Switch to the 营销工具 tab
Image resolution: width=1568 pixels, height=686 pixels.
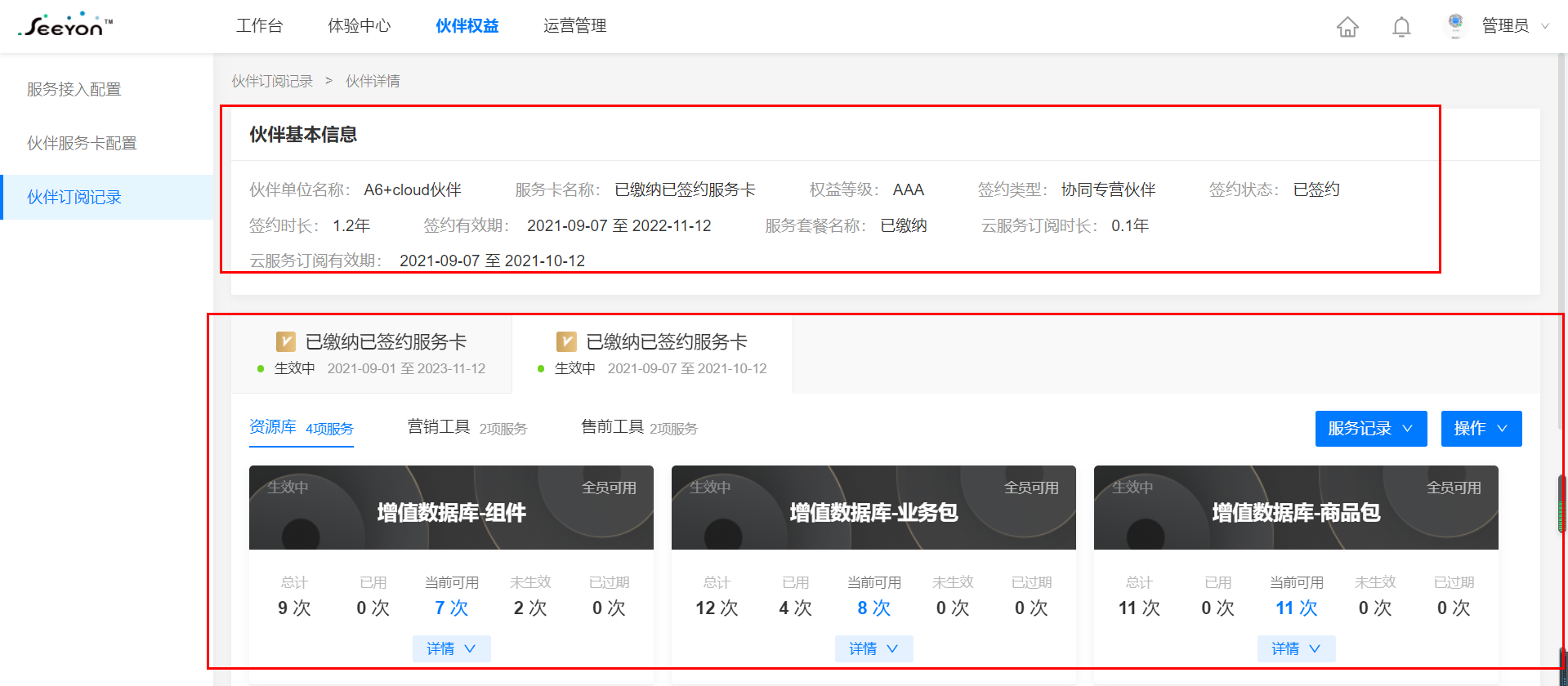point(467,428)
